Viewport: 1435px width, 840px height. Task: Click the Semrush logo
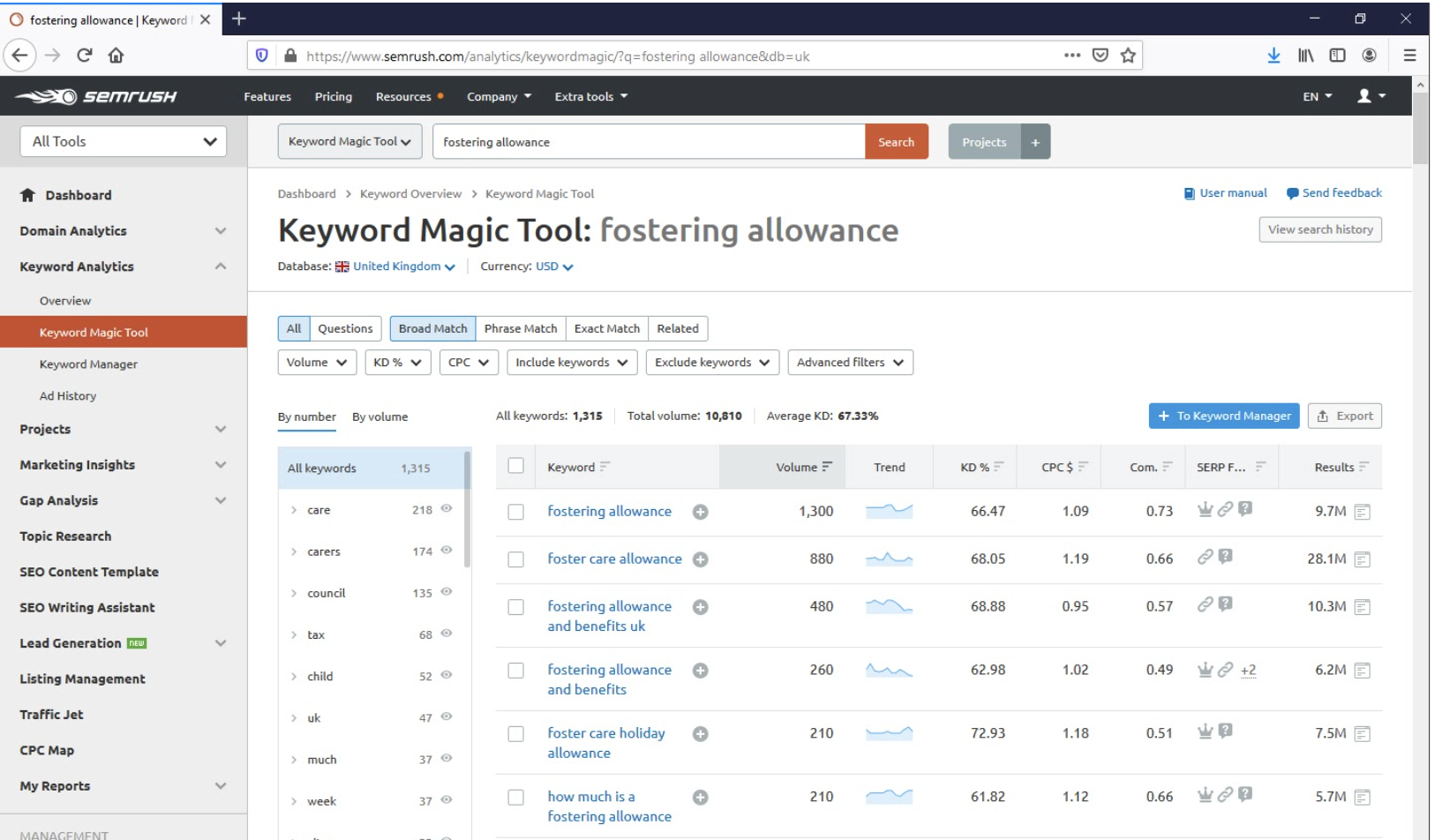(x=96, y=96)
